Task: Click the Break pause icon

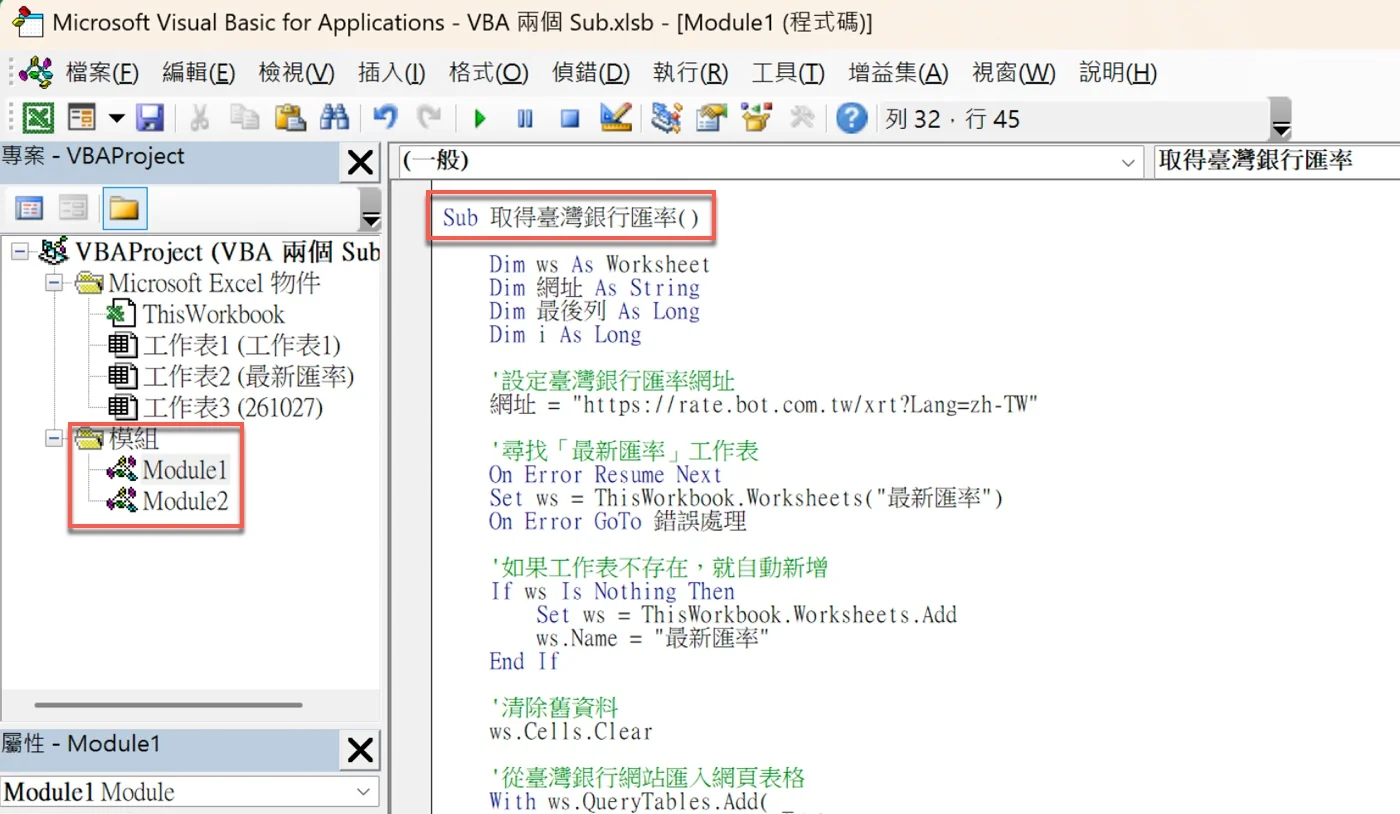Action: tap(525, 119)
